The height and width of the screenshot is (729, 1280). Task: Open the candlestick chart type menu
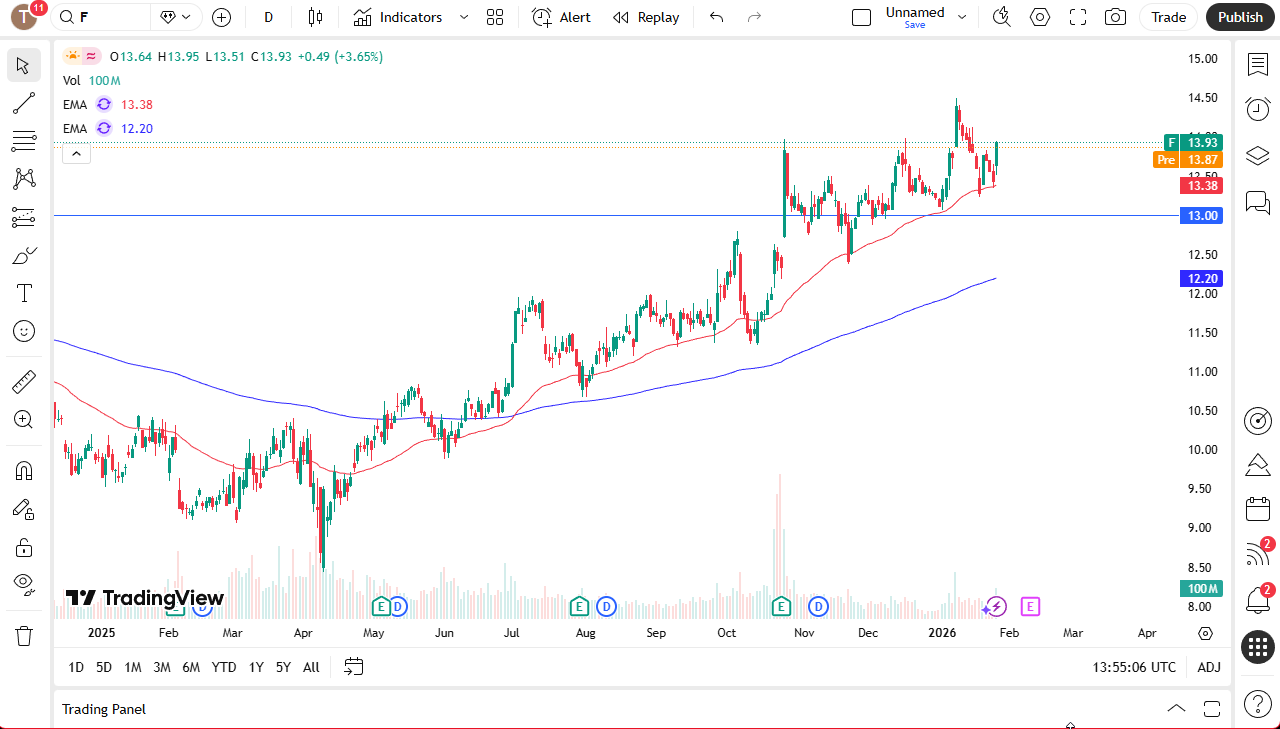point(316,17)
